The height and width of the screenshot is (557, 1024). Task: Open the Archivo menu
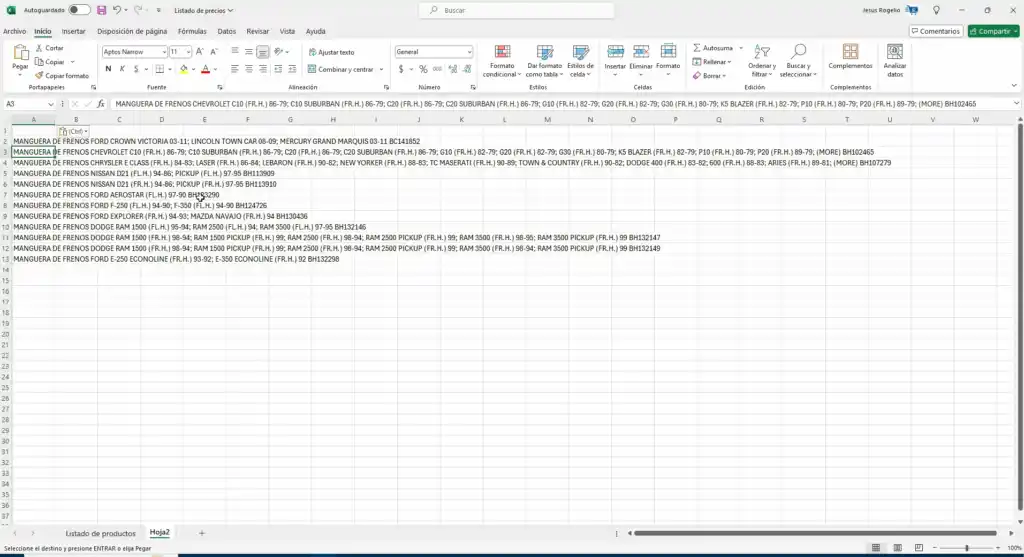click(14, 31)
